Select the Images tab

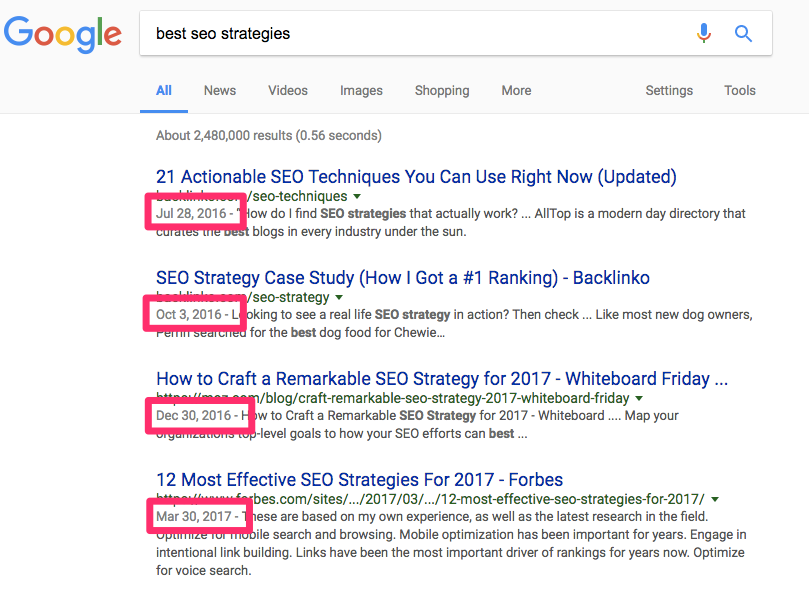pos(361,90)
